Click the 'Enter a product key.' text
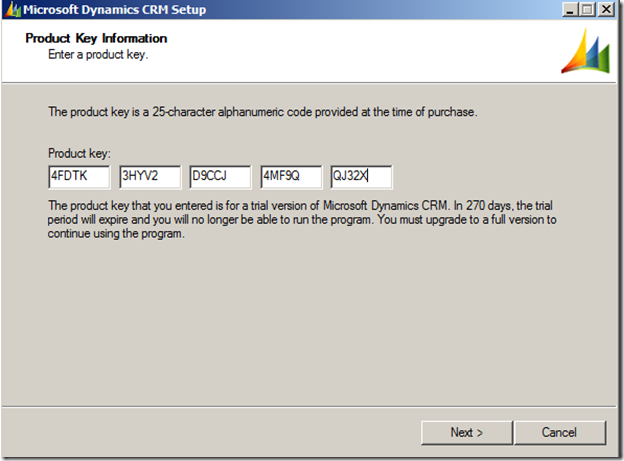The width and height of the screenshot is (624, 461). pyautogui.click(x=98, y=55)
